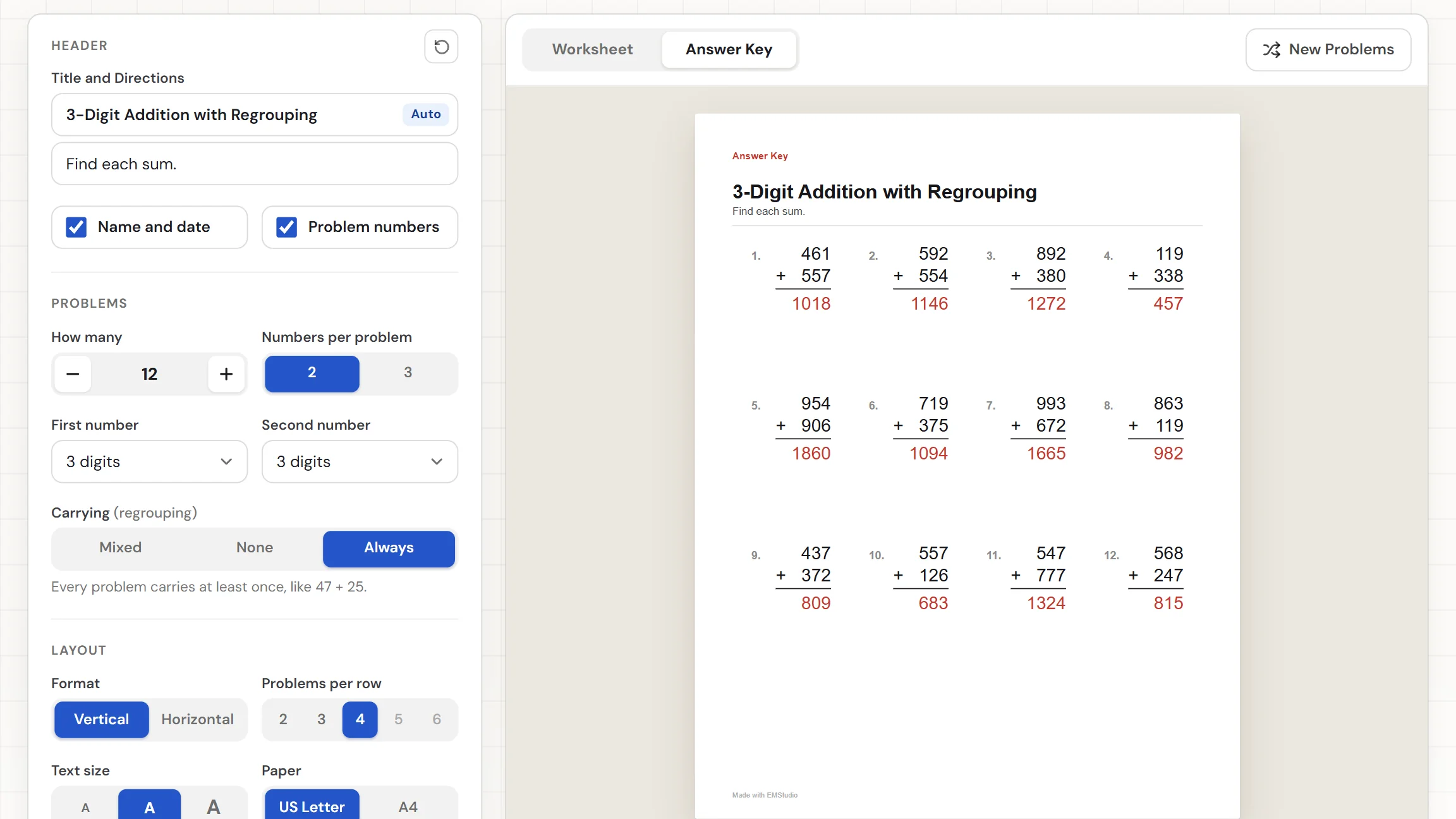Screen dimensions: 1456x819
Task: Click the answer 1665 for problem 7
Action: (1046, 454)
